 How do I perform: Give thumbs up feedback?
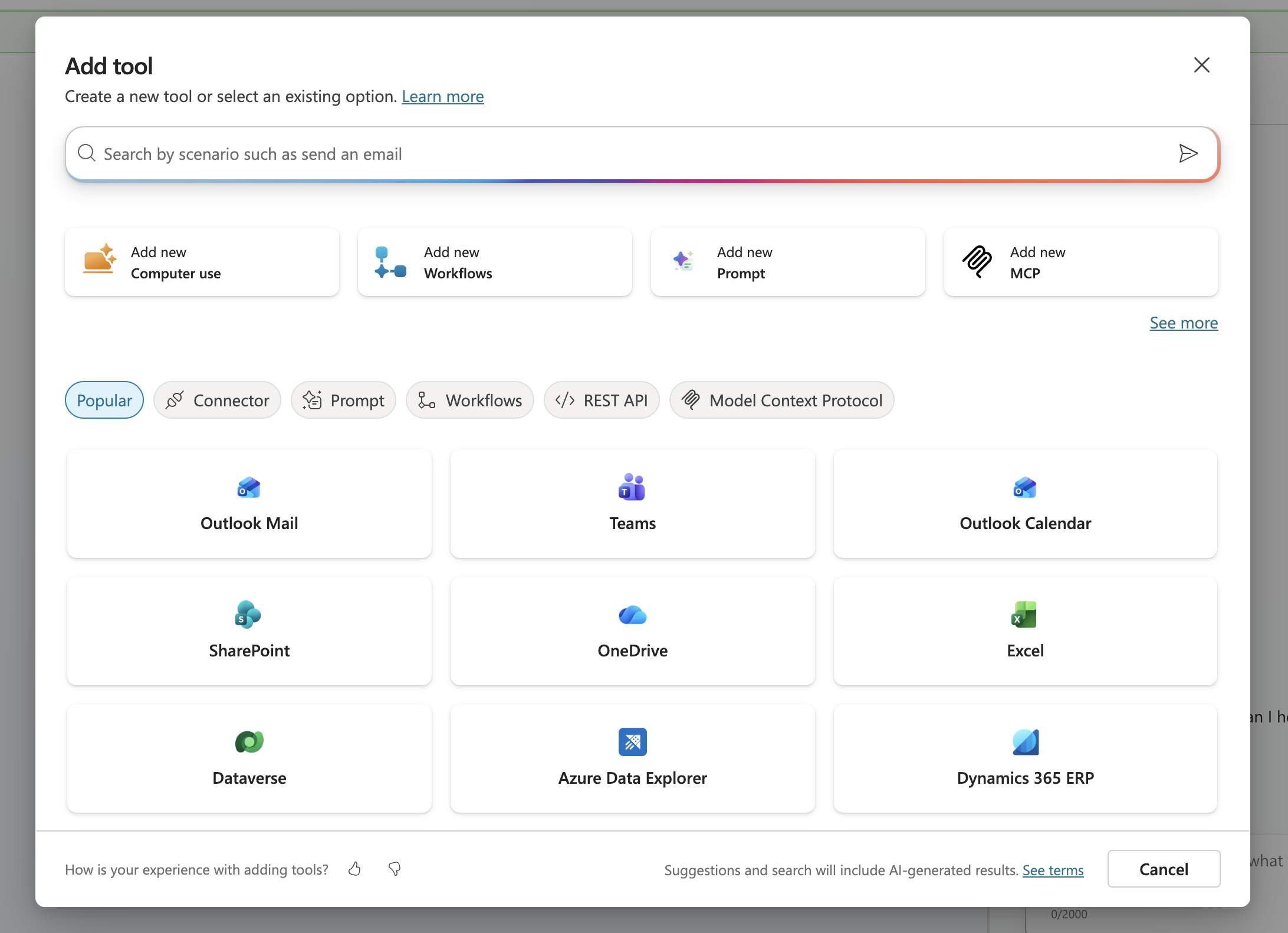[x=354, y=869]
